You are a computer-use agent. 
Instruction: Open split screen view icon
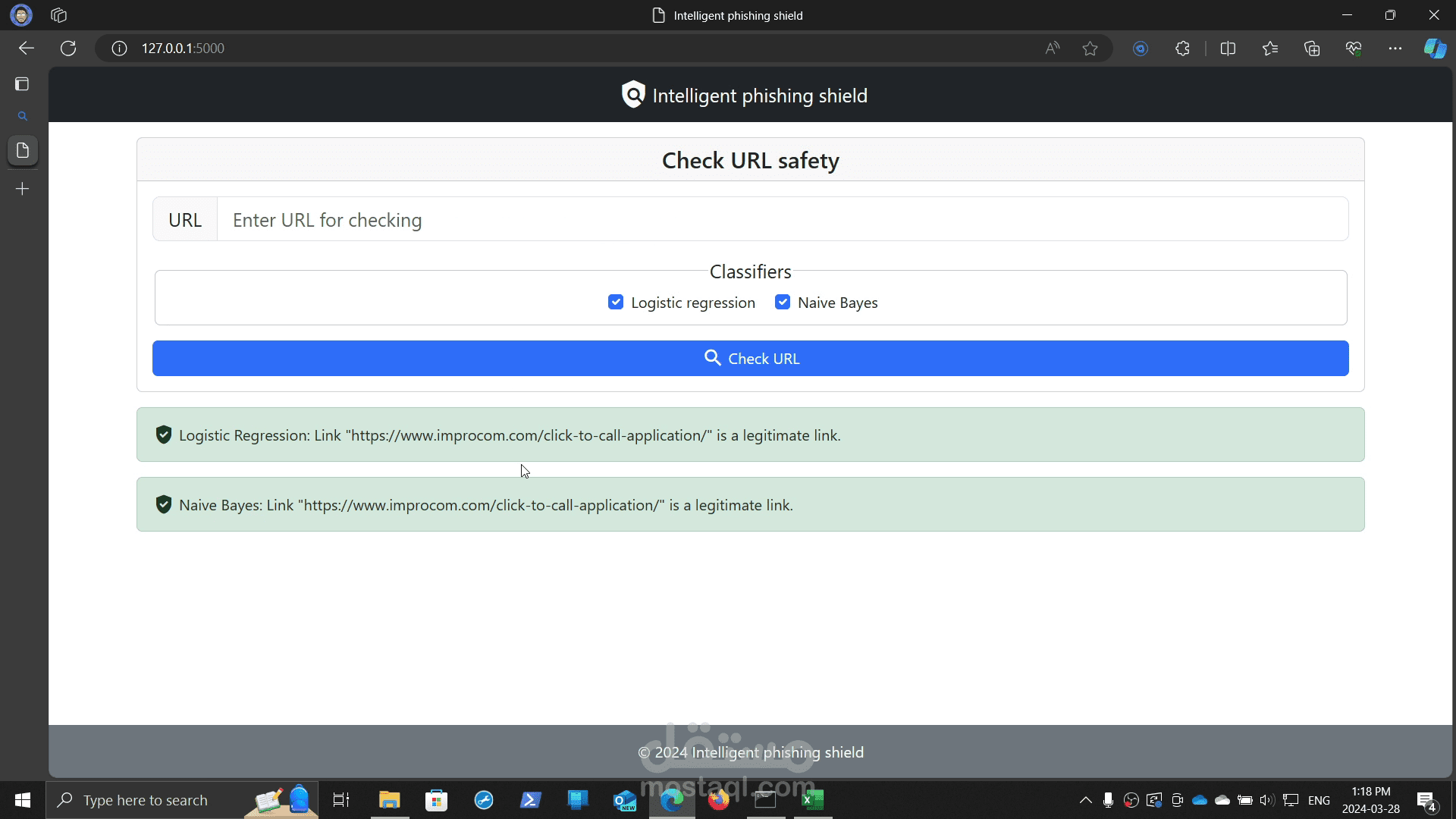click(1228, 49)
